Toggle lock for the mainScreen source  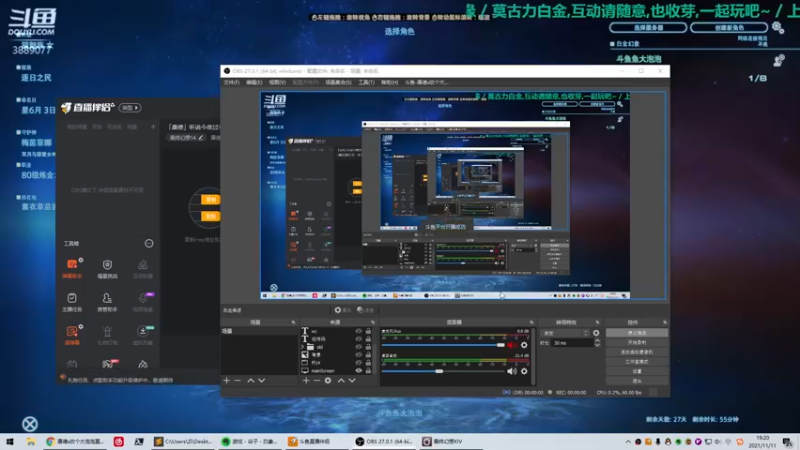point(368,371)
